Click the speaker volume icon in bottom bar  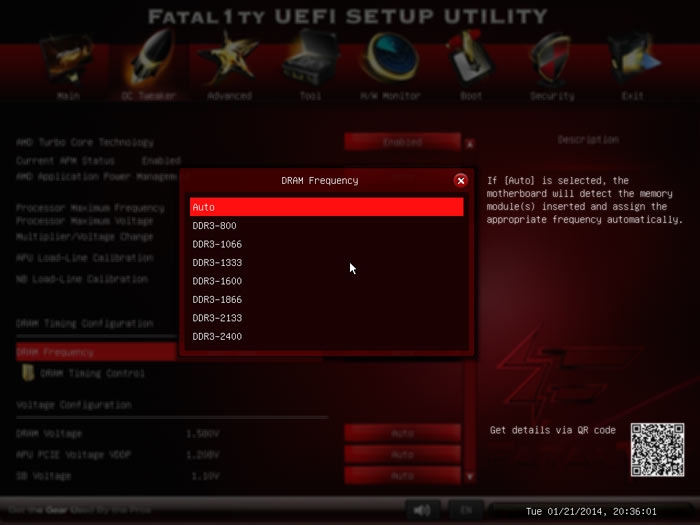click(422, 510)
